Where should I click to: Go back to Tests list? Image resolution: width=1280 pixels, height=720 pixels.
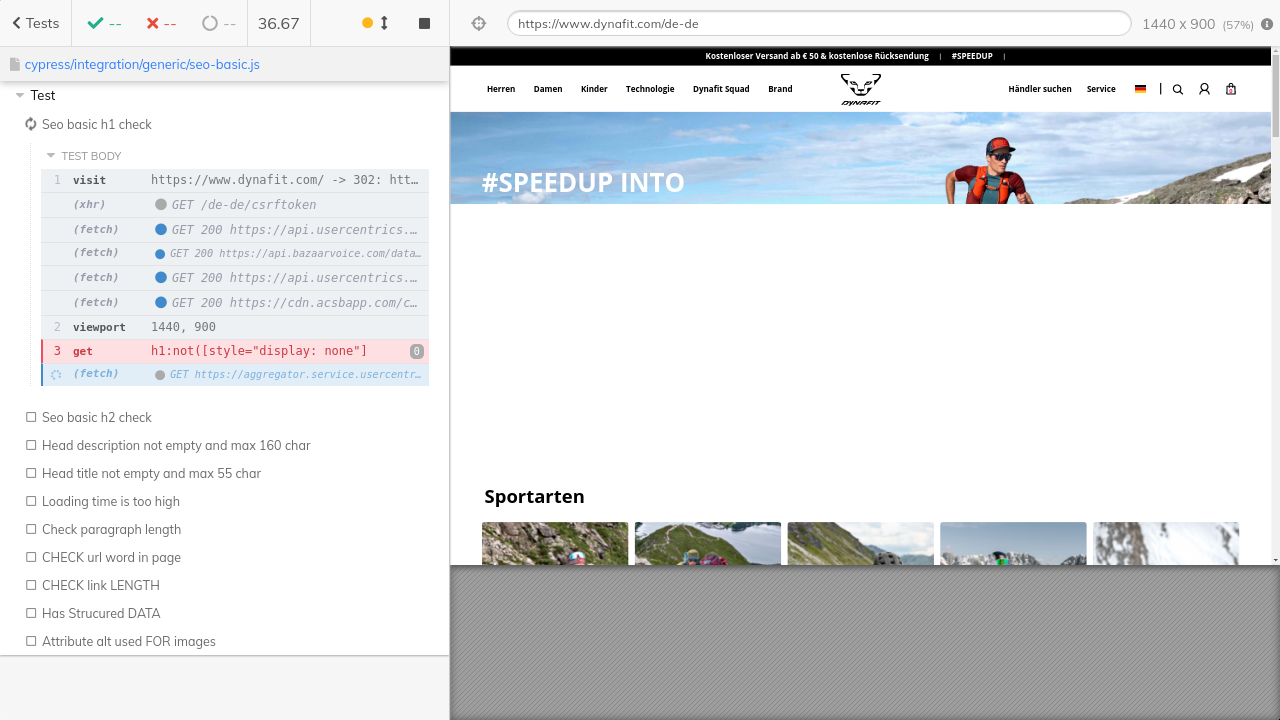coord(35,23)
